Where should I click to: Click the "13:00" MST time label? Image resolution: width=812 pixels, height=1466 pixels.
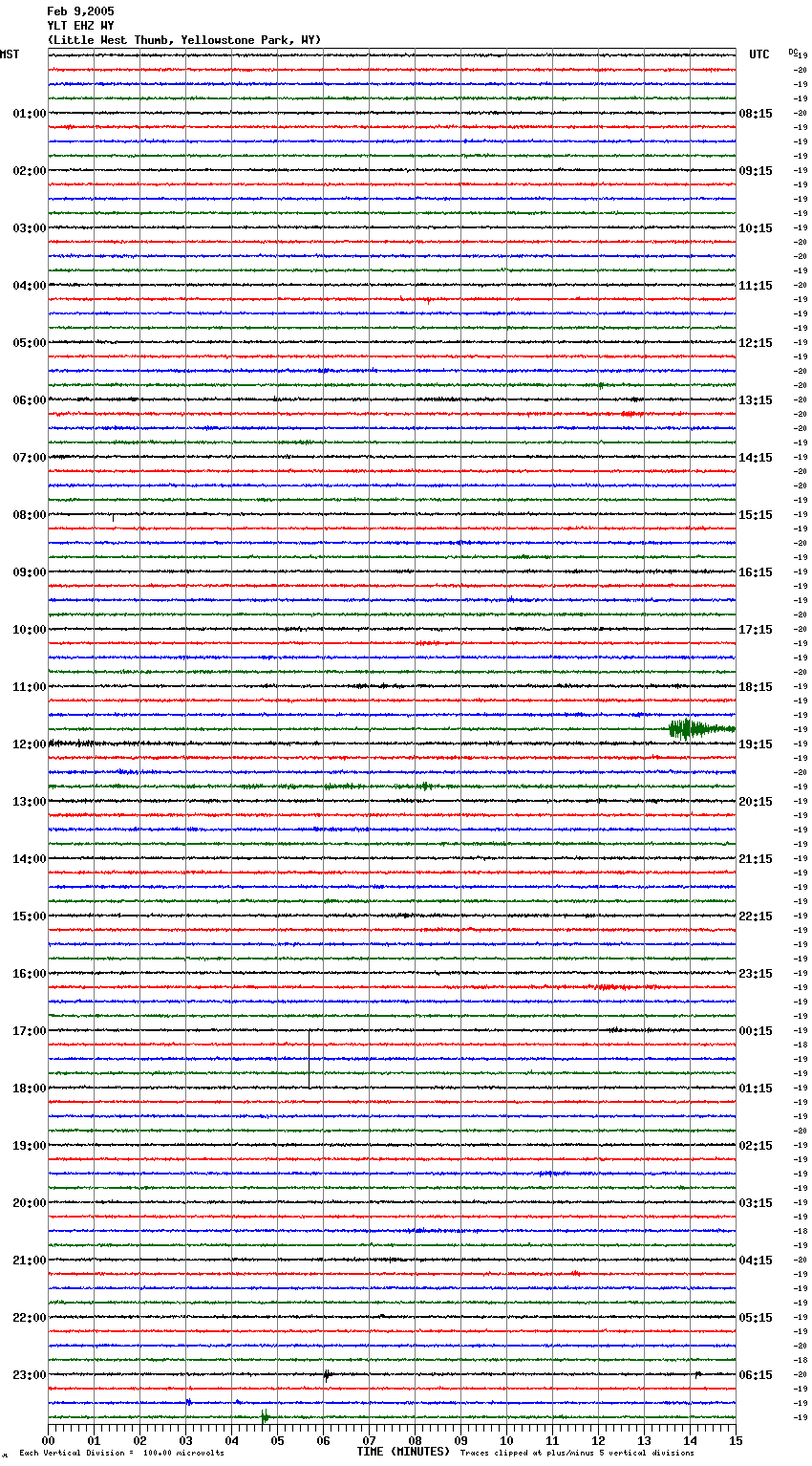point(30,802)
